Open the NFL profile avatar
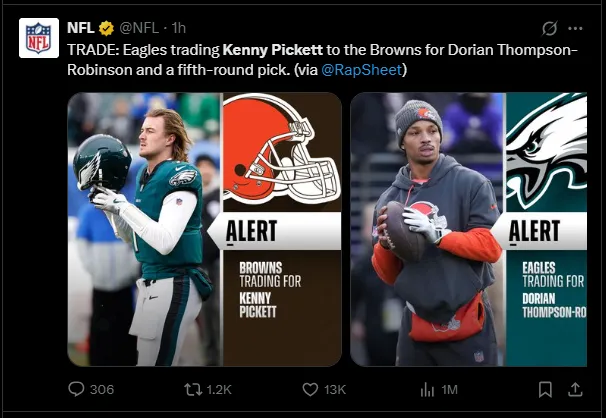 click(x=38, y=38)
